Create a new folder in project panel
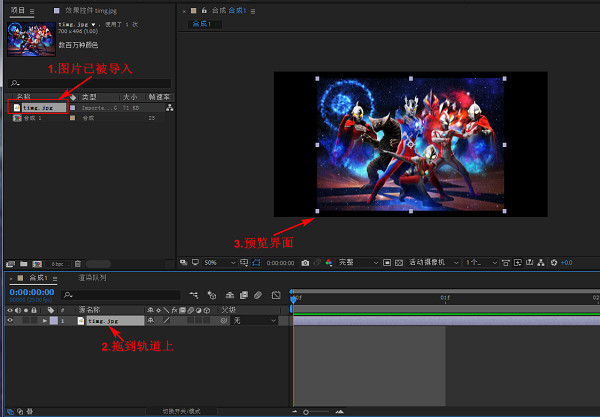The image size is (600, 417). (x=24, y=264)
